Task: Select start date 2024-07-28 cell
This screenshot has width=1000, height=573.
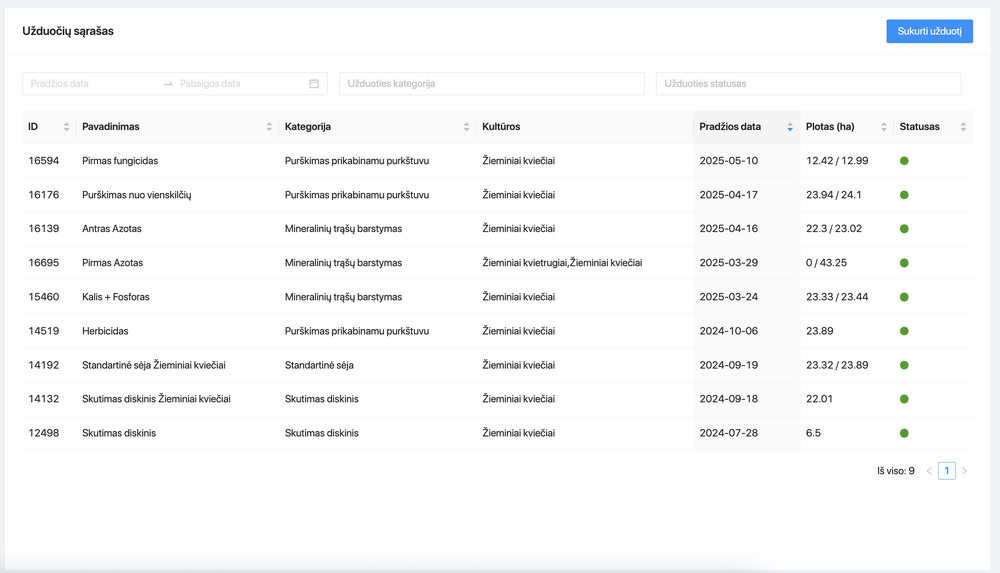Action: (728, 433)
